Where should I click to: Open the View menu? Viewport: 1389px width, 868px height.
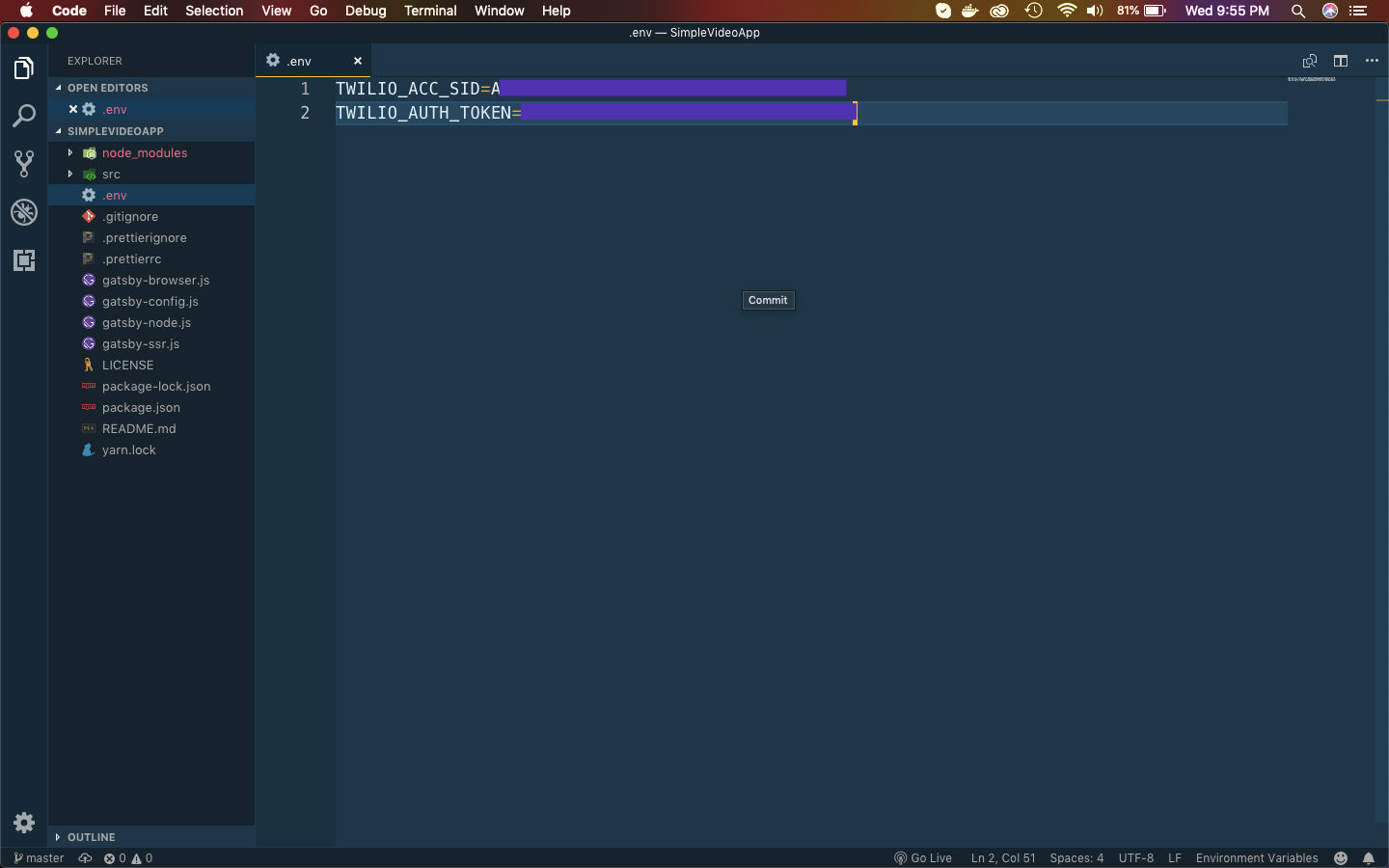(276, 11)
